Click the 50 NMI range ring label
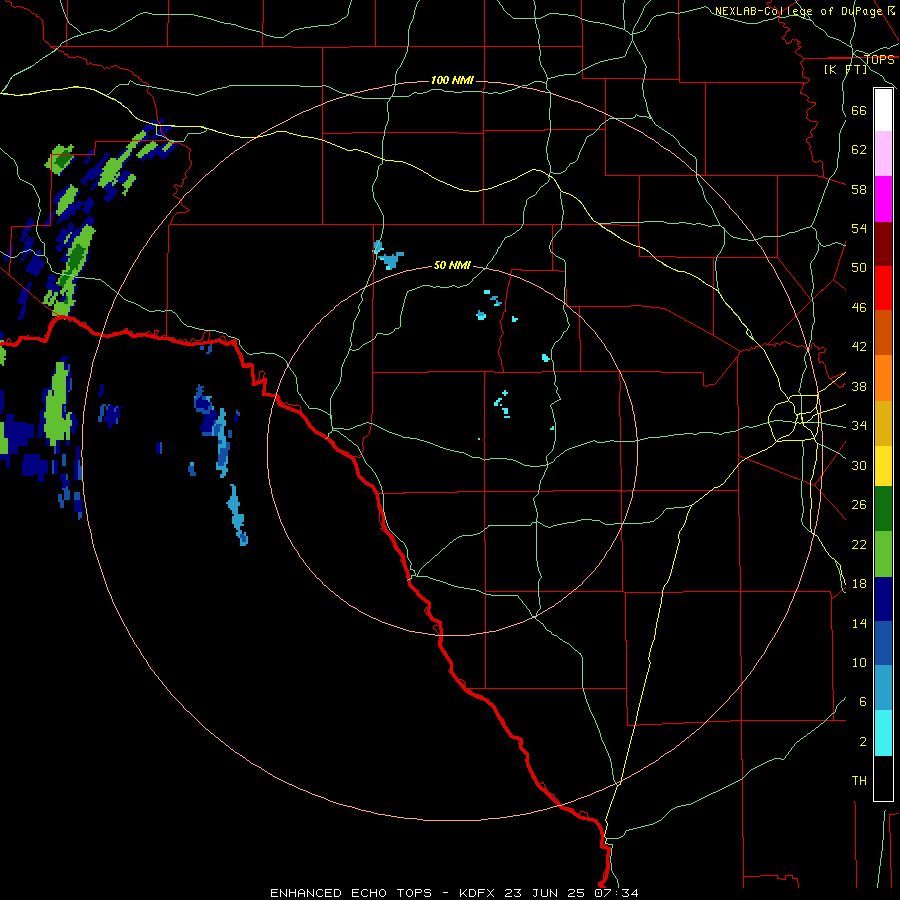The width and height of the screenshot is (900, 900). [452, 265]
